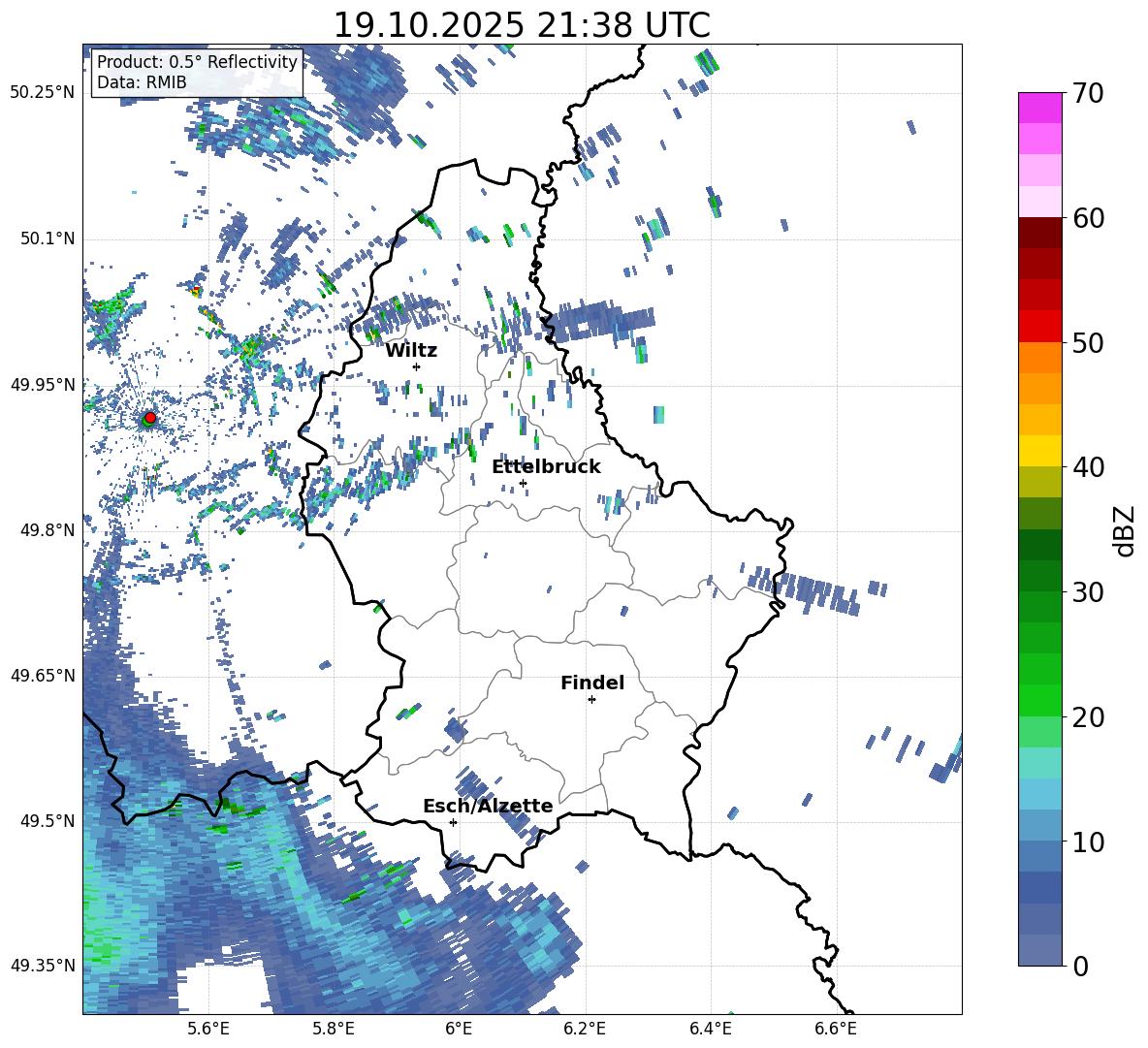1148x1048 pixels.
Task: Click the Esch/Alzette cross marker
Action: [x=453, y=822]
